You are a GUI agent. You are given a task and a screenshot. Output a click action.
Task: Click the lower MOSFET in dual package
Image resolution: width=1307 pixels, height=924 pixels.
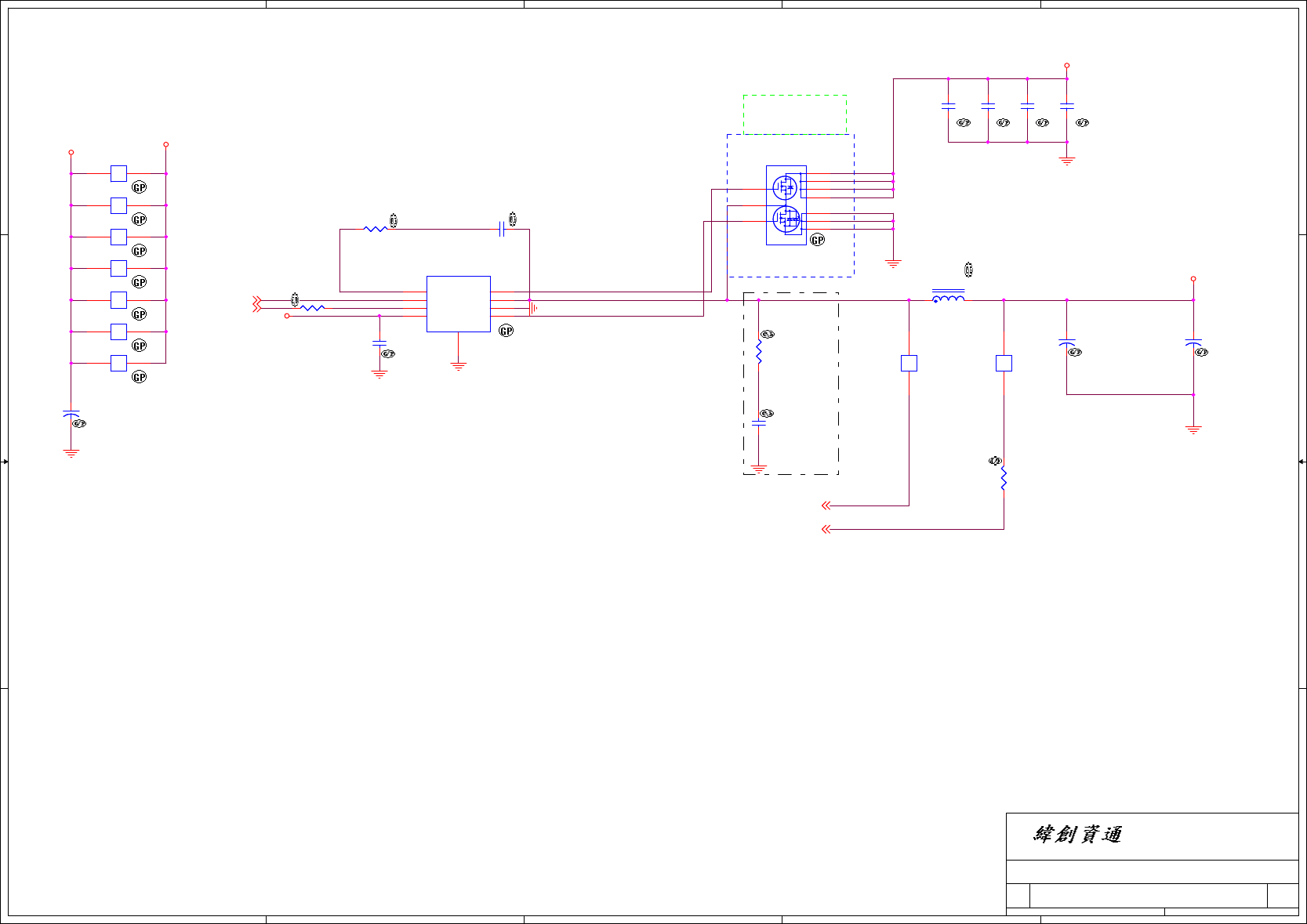pos(786,219)
